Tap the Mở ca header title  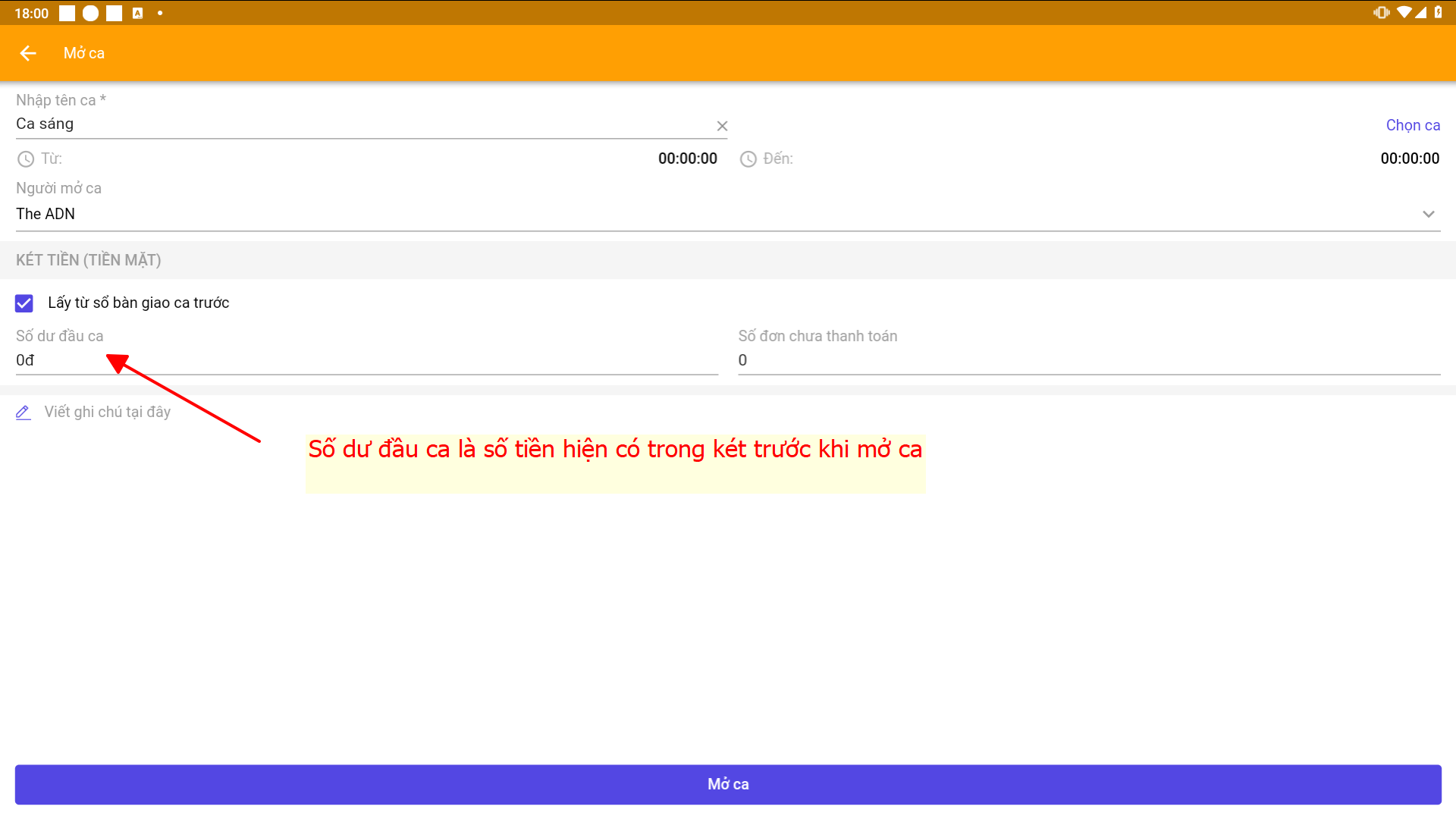point(84,53)
